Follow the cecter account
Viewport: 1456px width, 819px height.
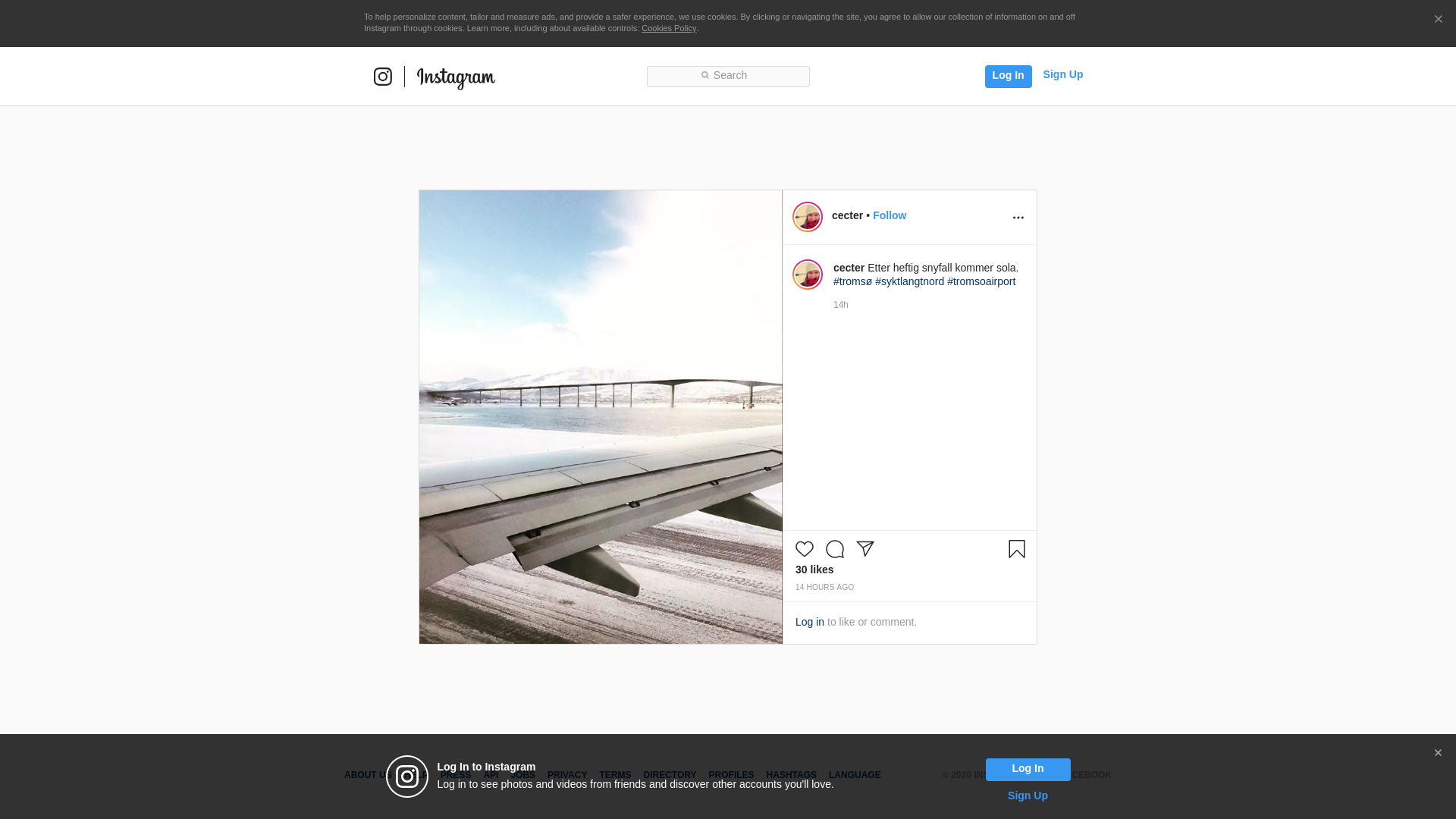coord(889,215)
